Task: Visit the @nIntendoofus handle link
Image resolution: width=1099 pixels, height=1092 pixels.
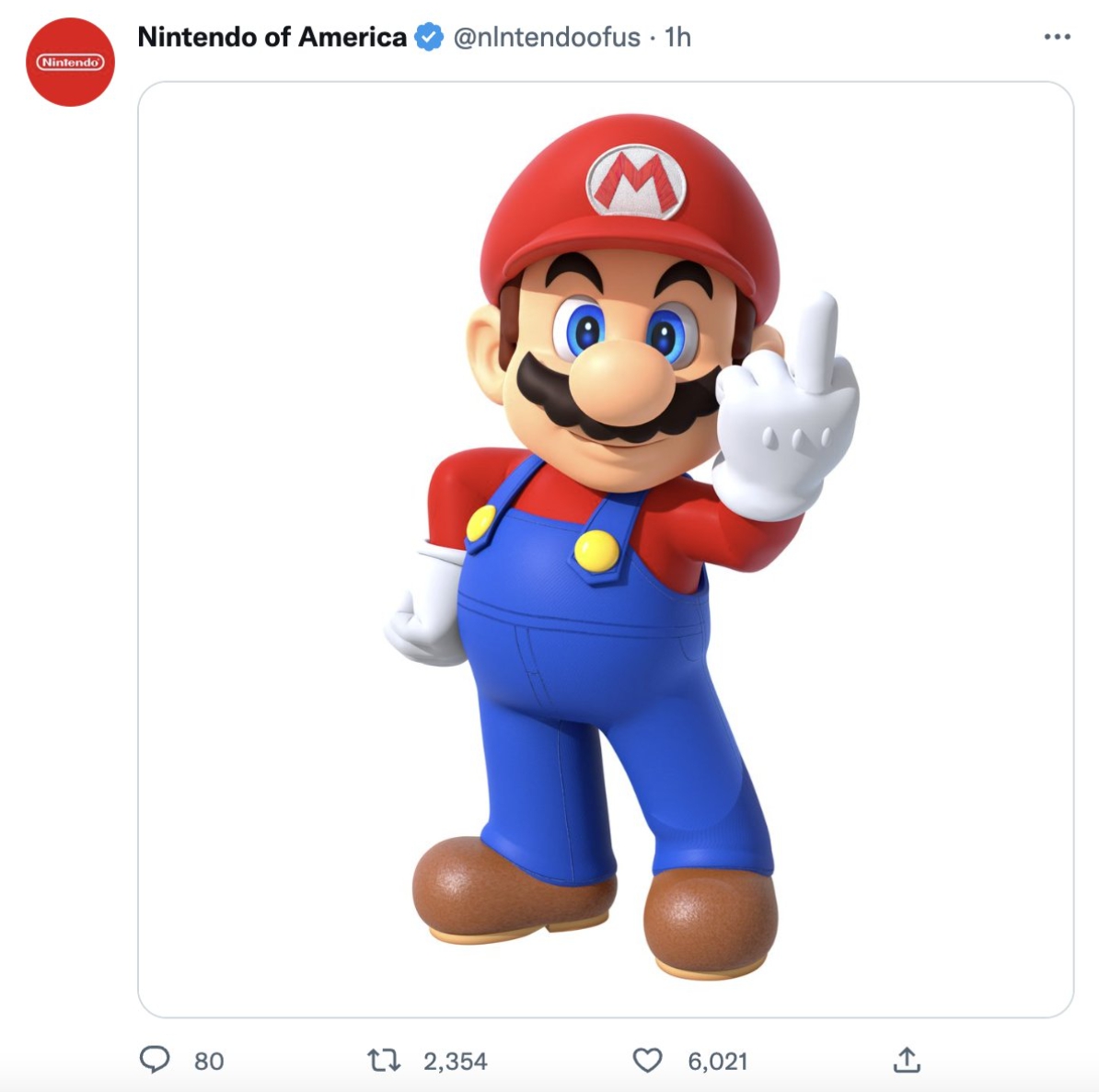Action: coord(546,38)
